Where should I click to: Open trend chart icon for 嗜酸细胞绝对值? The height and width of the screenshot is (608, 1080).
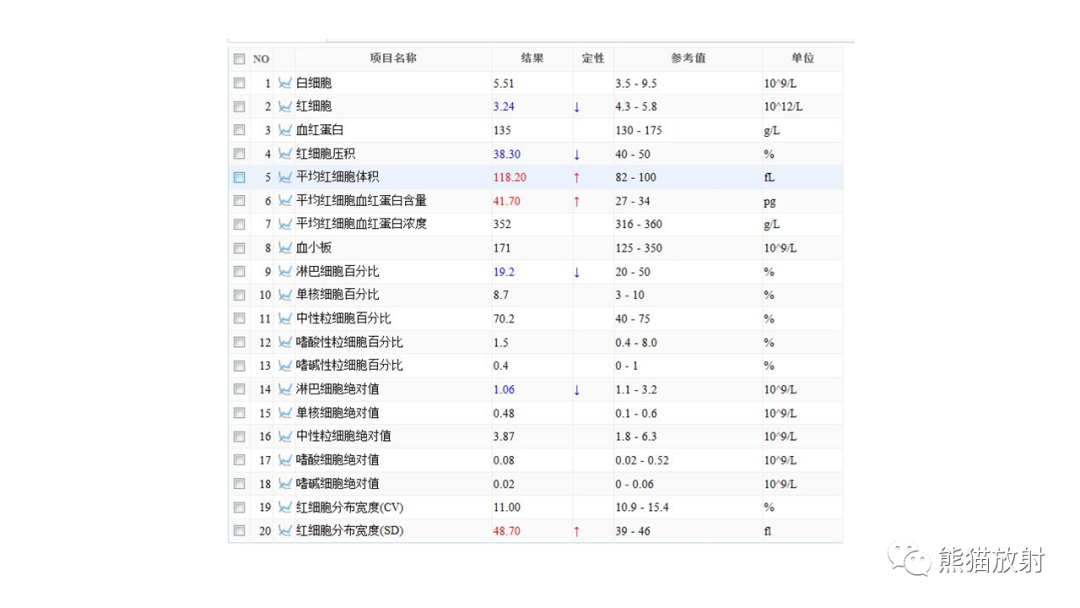(x=284, y=459)
